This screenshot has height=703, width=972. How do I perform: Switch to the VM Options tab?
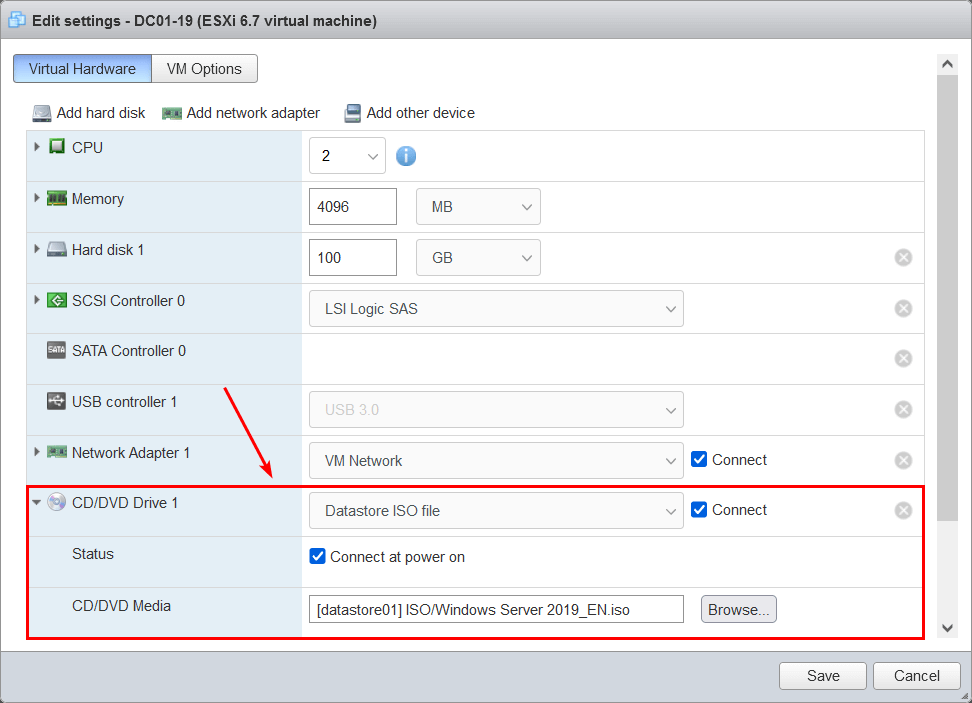tap(205, 69)
